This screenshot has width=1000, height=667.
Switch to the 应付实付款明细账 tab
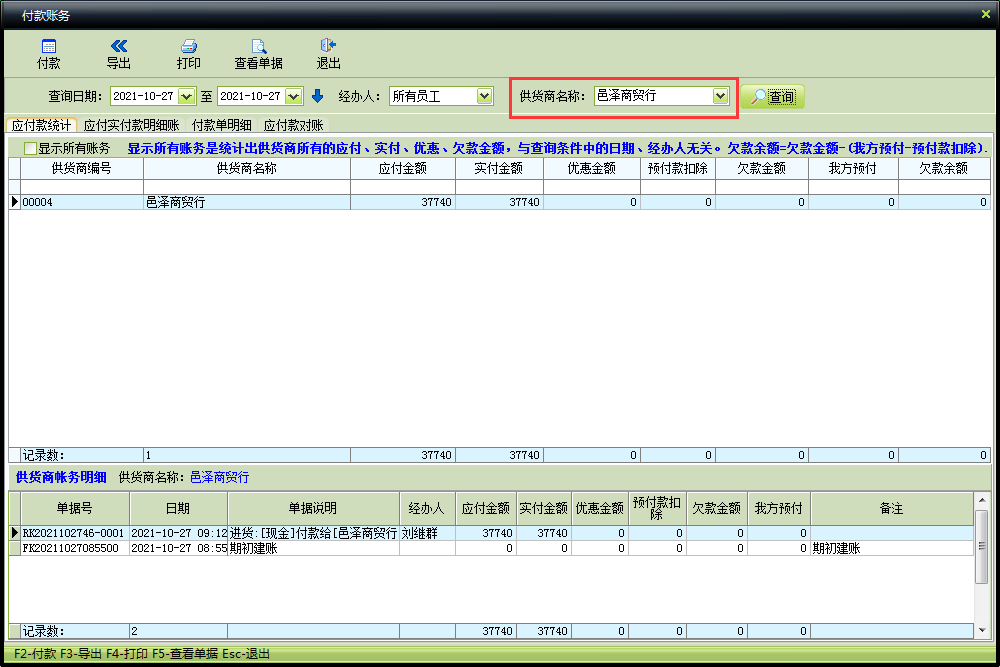point(132,125)
